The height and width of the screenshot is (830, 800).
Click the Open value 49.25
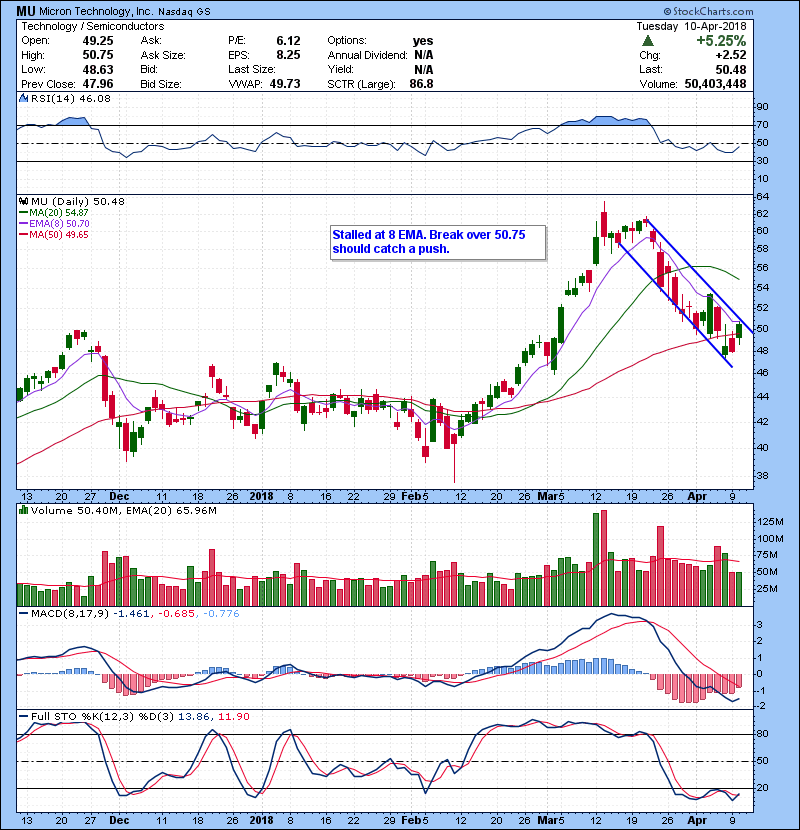coord(97,41)
